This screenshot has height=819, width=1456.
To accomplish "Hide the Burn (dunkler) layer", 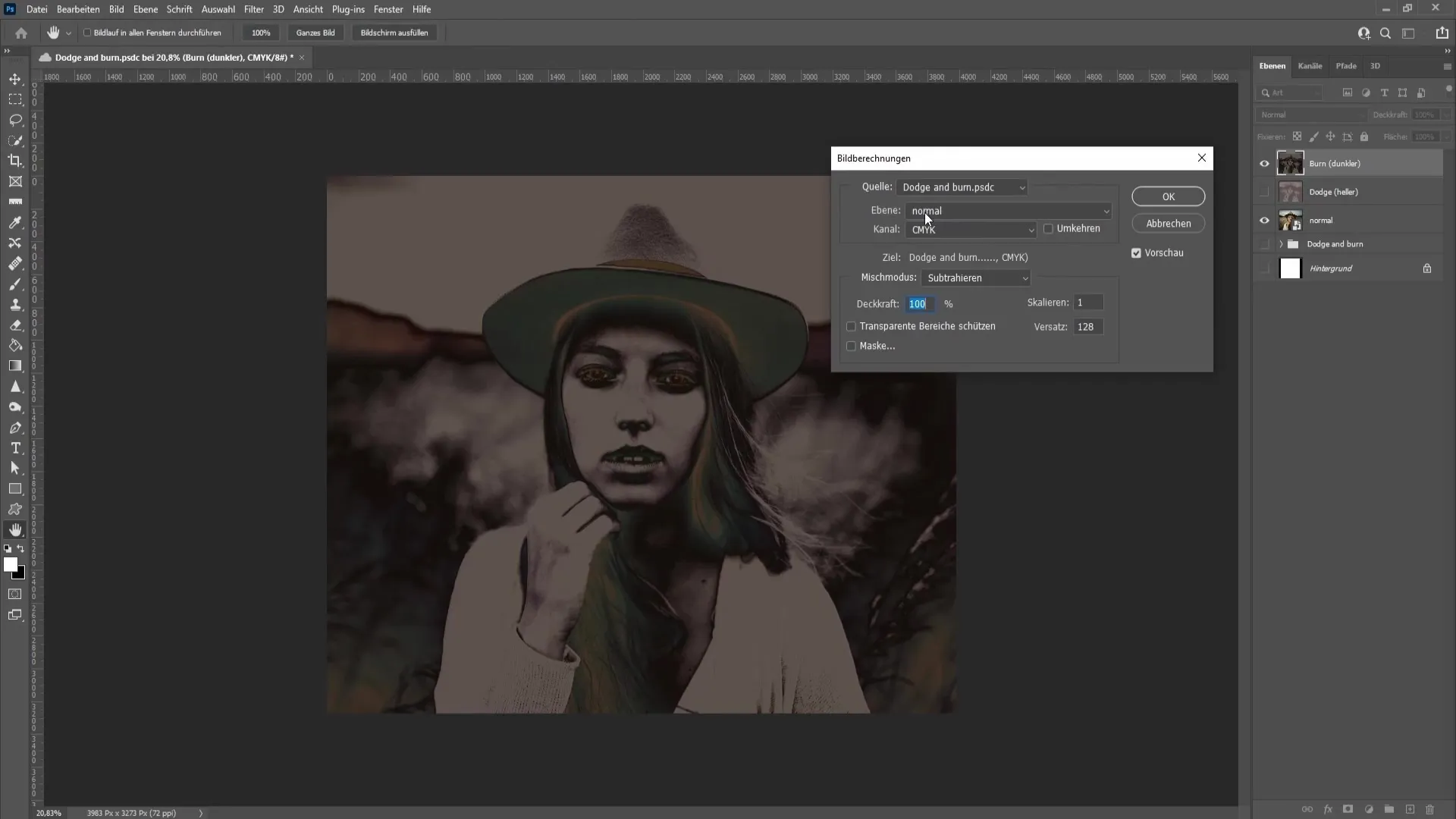I will 1264,164.
